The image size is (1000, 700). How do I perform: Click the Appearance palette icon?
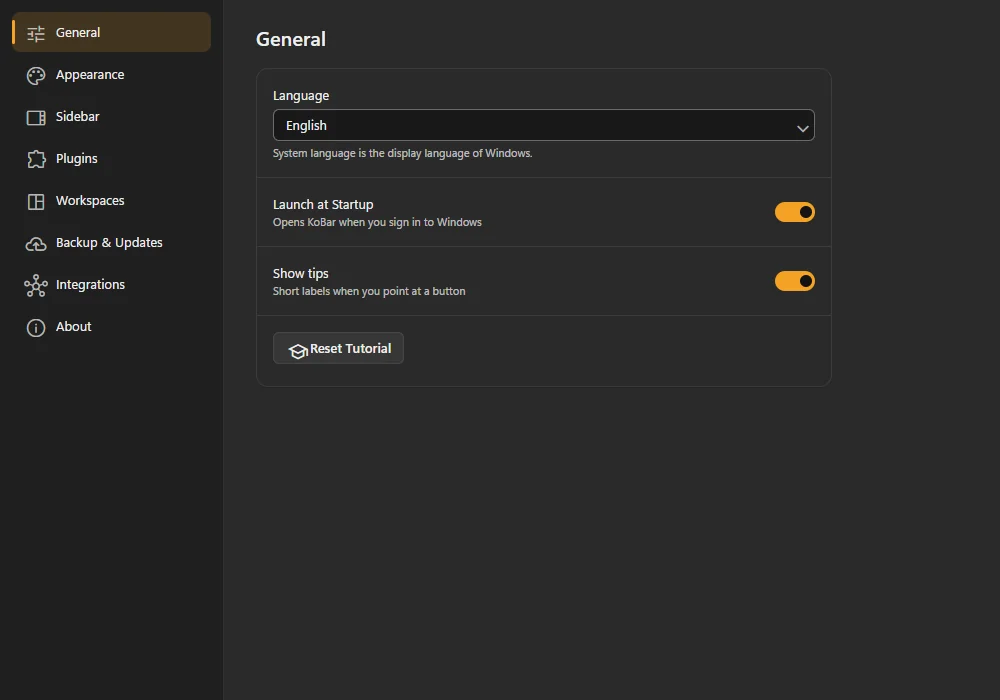pyautogui.click(x=36, y=75)
